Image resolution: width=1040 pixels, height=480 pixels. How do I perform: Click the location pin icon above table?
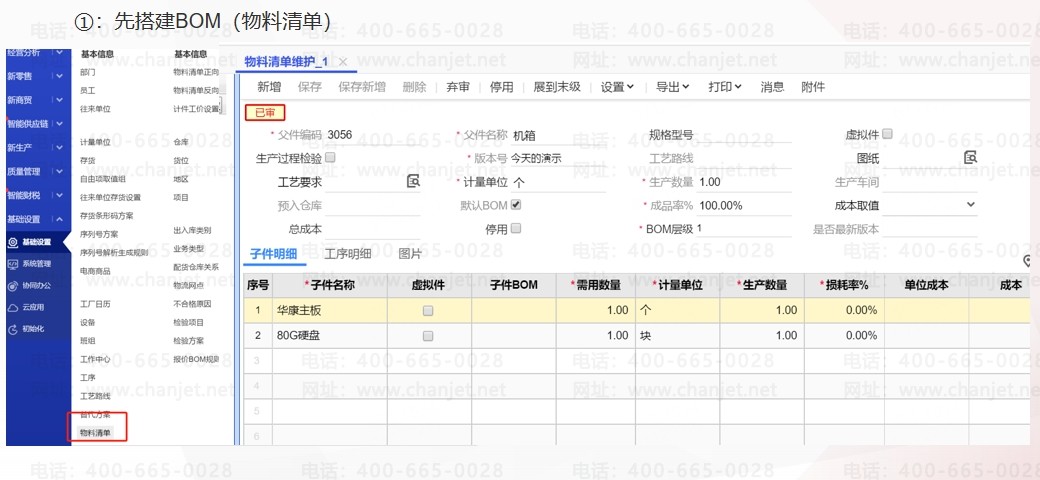point(1028,261)
